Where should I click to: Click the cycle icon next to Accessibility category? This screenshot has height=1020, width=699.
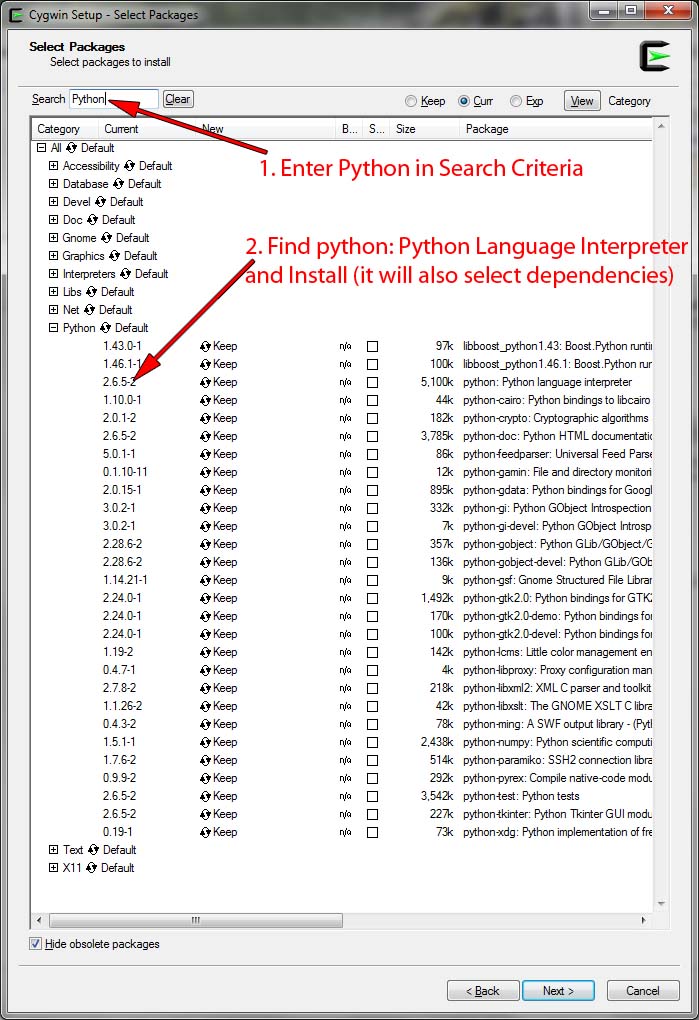129,166
